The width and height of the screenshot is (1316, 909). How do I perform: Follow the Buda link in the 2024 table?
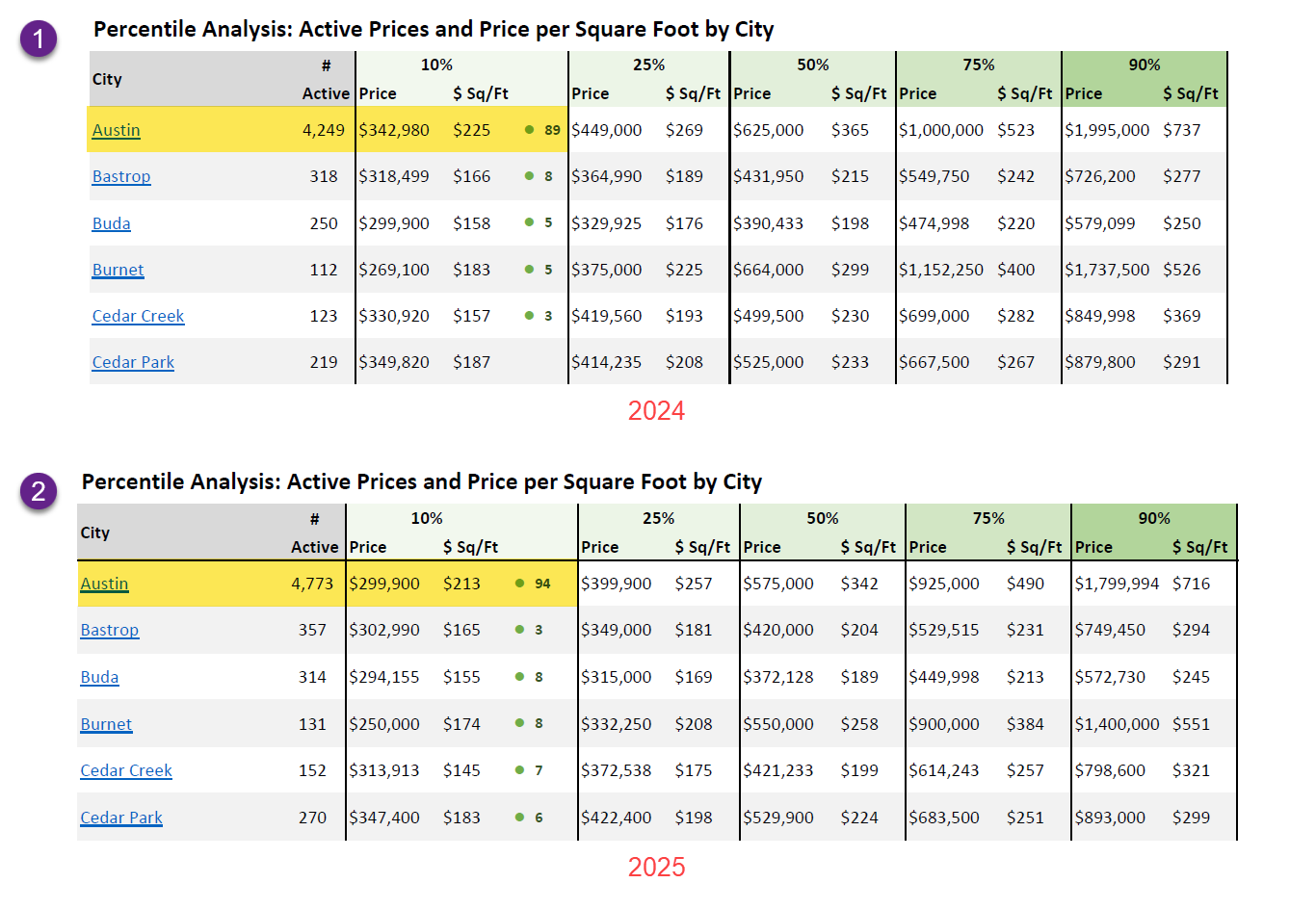(112, 223)
